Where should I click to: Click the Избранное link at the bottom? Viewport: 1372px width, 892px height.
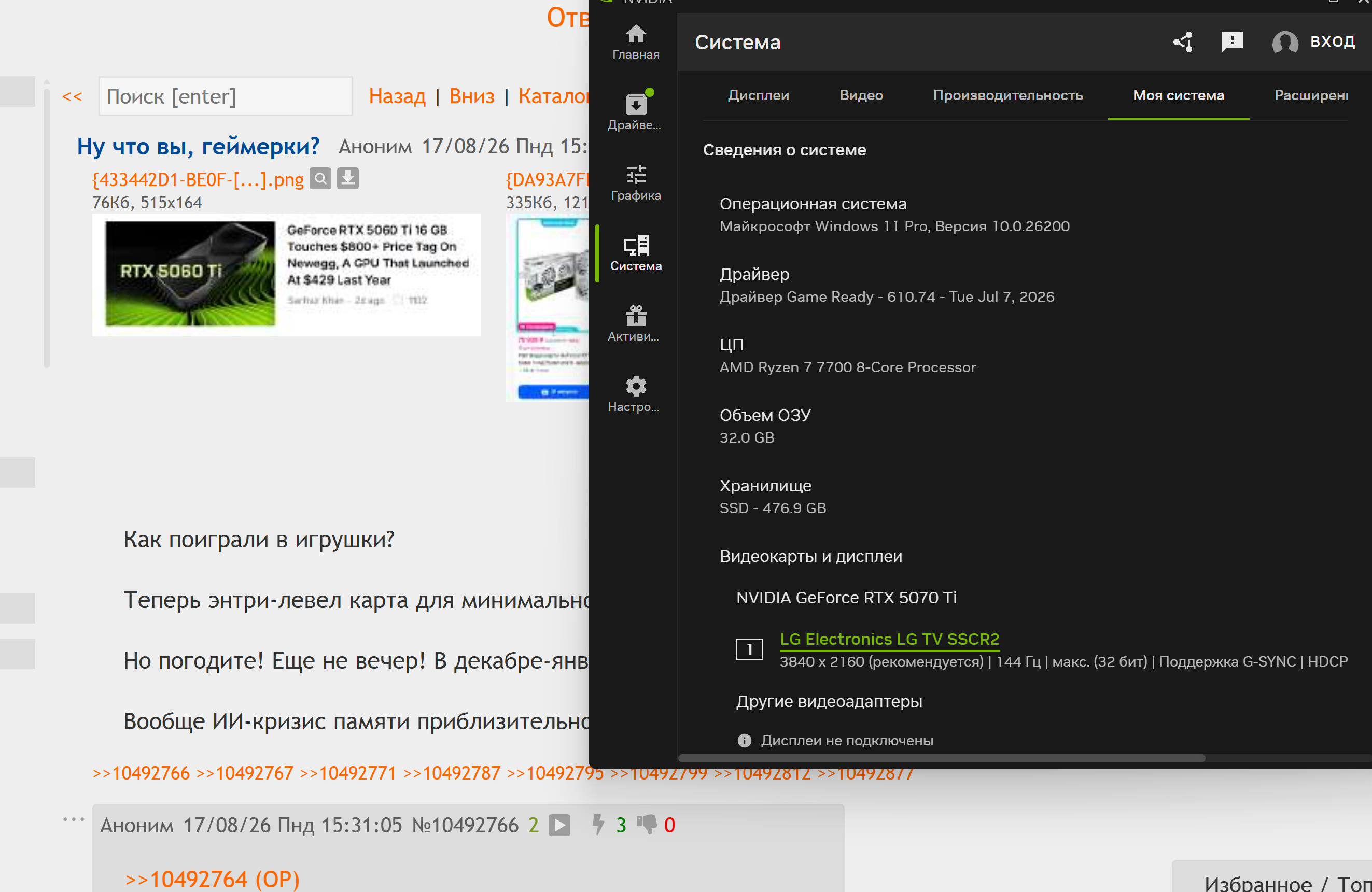click(1258, 883)
